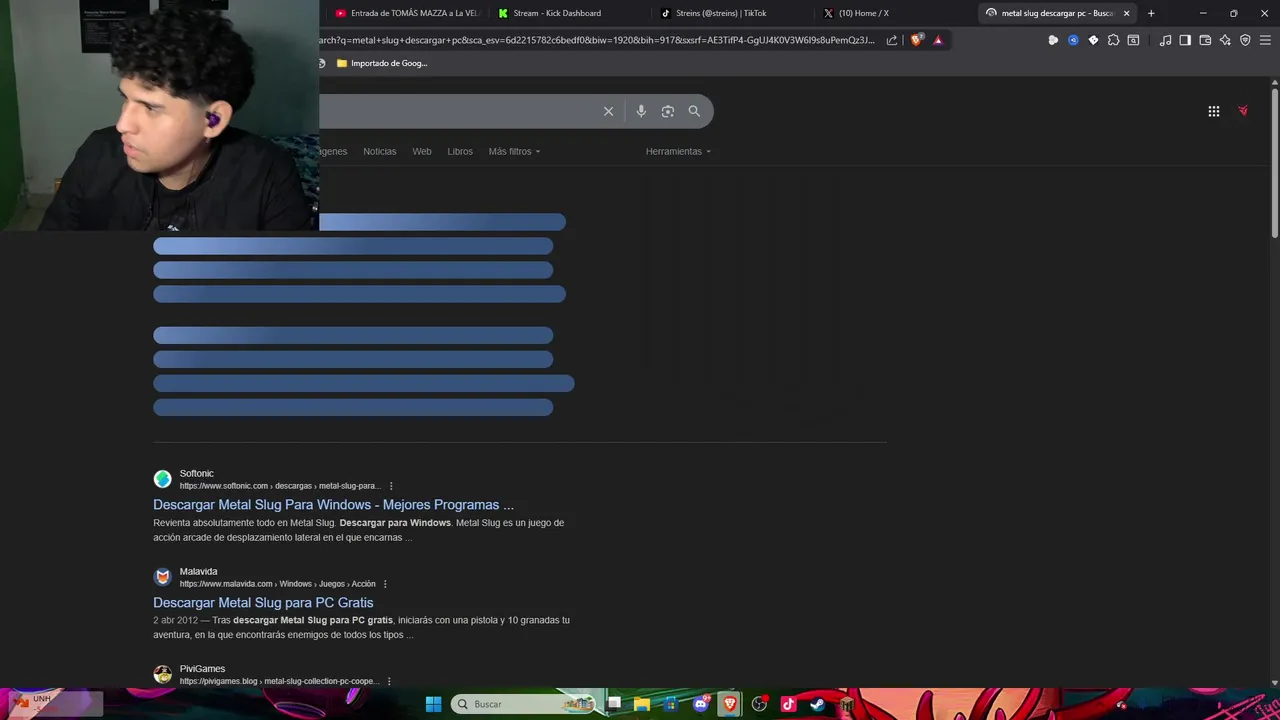Viewport: 1280px width, 720px height.
Task: Submit query with the magnifier search icon
Action: [x=694, y=111]
